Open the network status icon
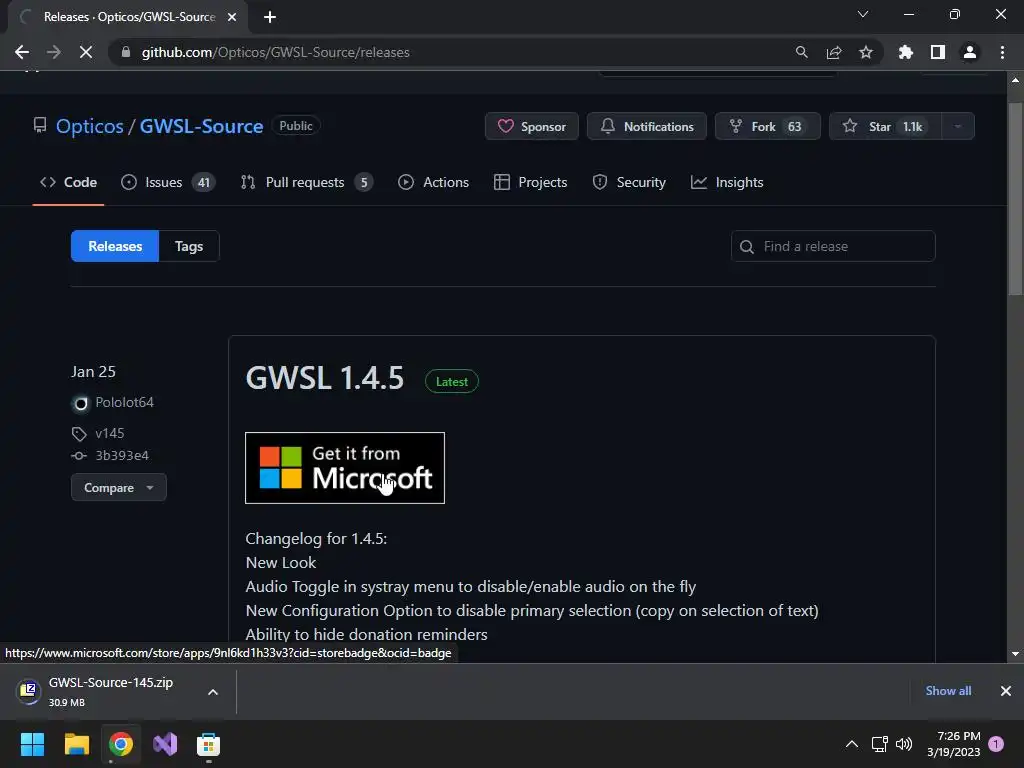Image resolution: width=1024 pixels, height=768 pixels. point(880,744)
